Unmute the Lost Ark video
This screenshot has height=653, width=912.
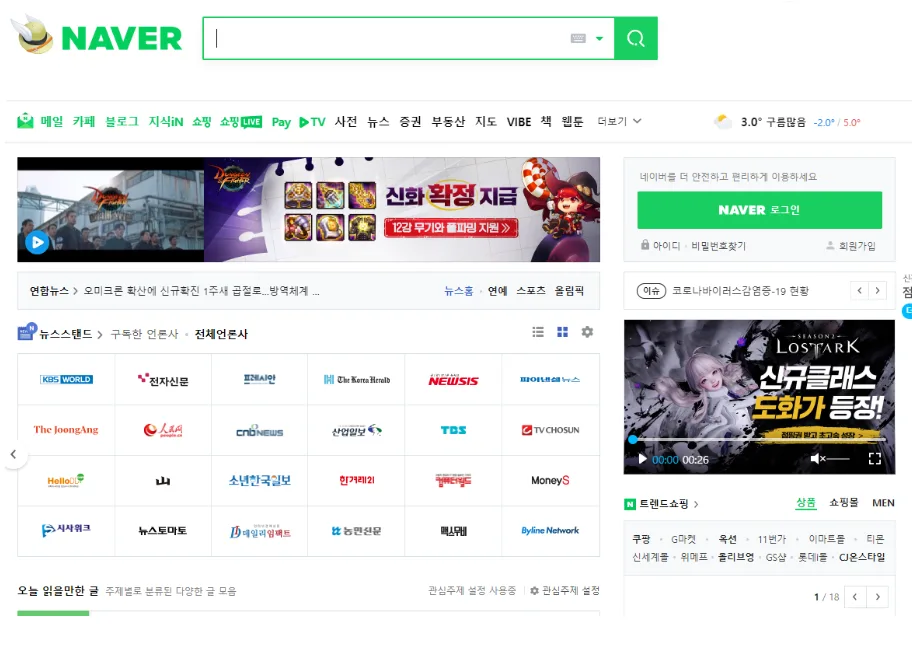click(818, 459)
